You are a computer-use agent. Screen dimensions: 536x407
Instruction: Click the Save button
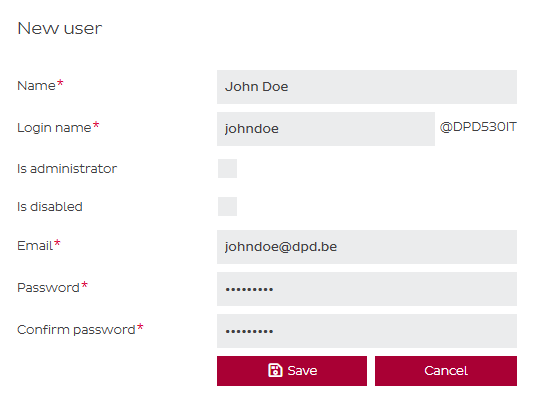pos(292,371)
